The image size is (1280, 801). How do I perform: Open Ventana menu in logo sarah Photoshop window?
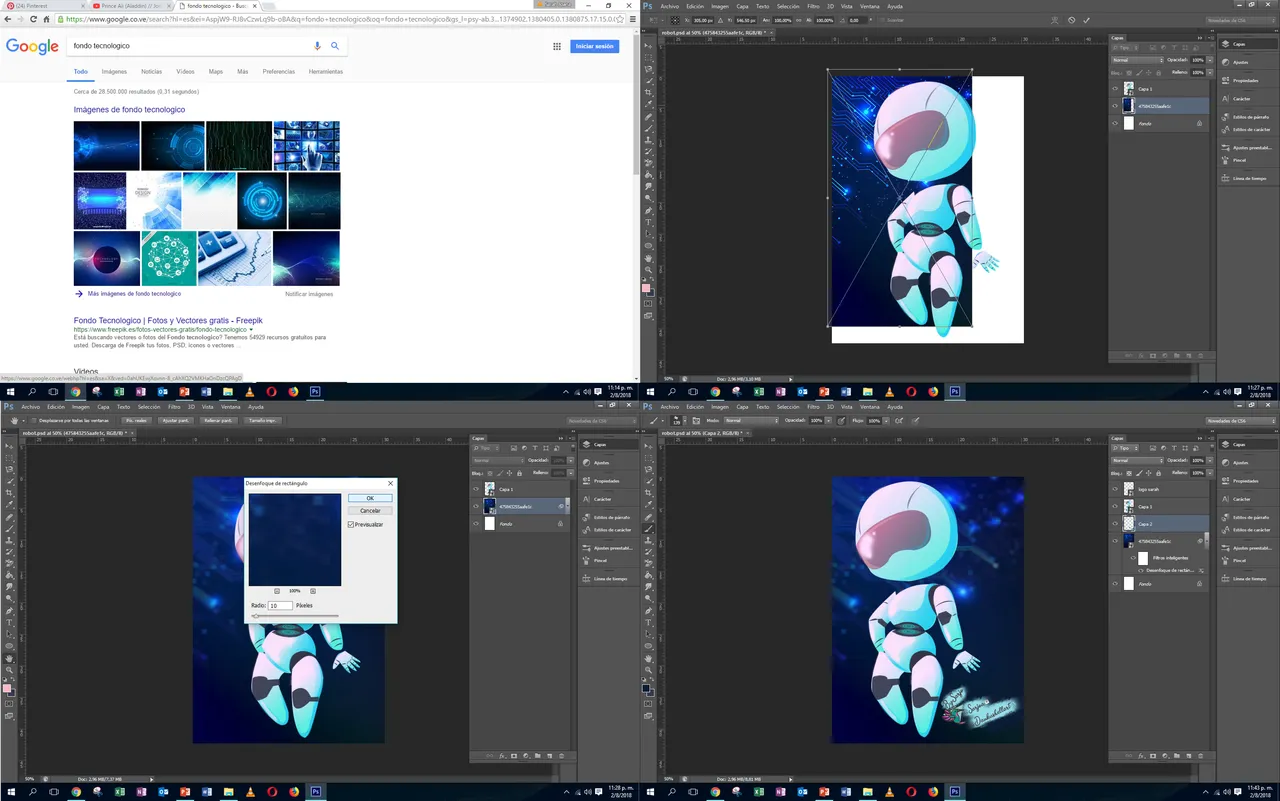871,407
